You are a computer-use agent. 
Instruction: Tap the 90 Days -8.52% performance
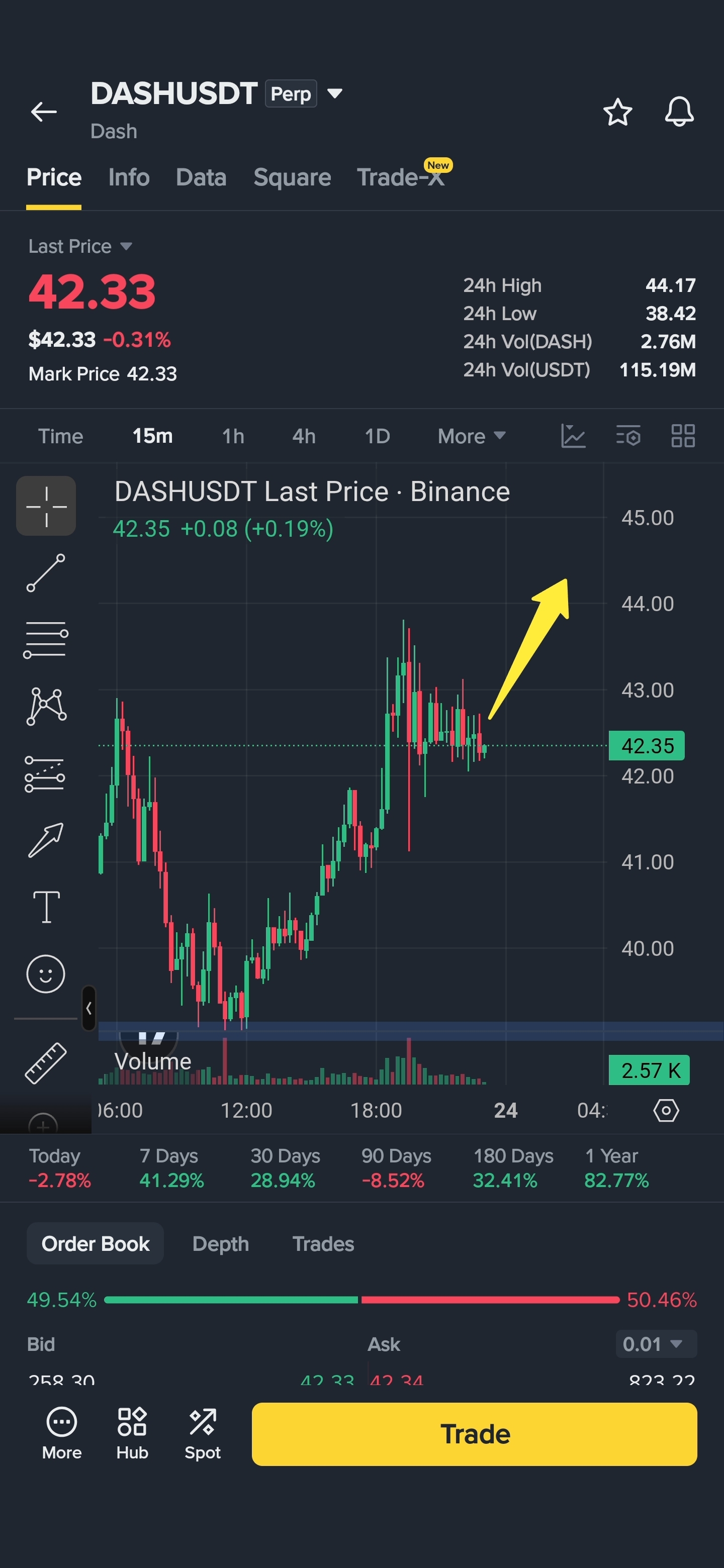(396, 1168)
